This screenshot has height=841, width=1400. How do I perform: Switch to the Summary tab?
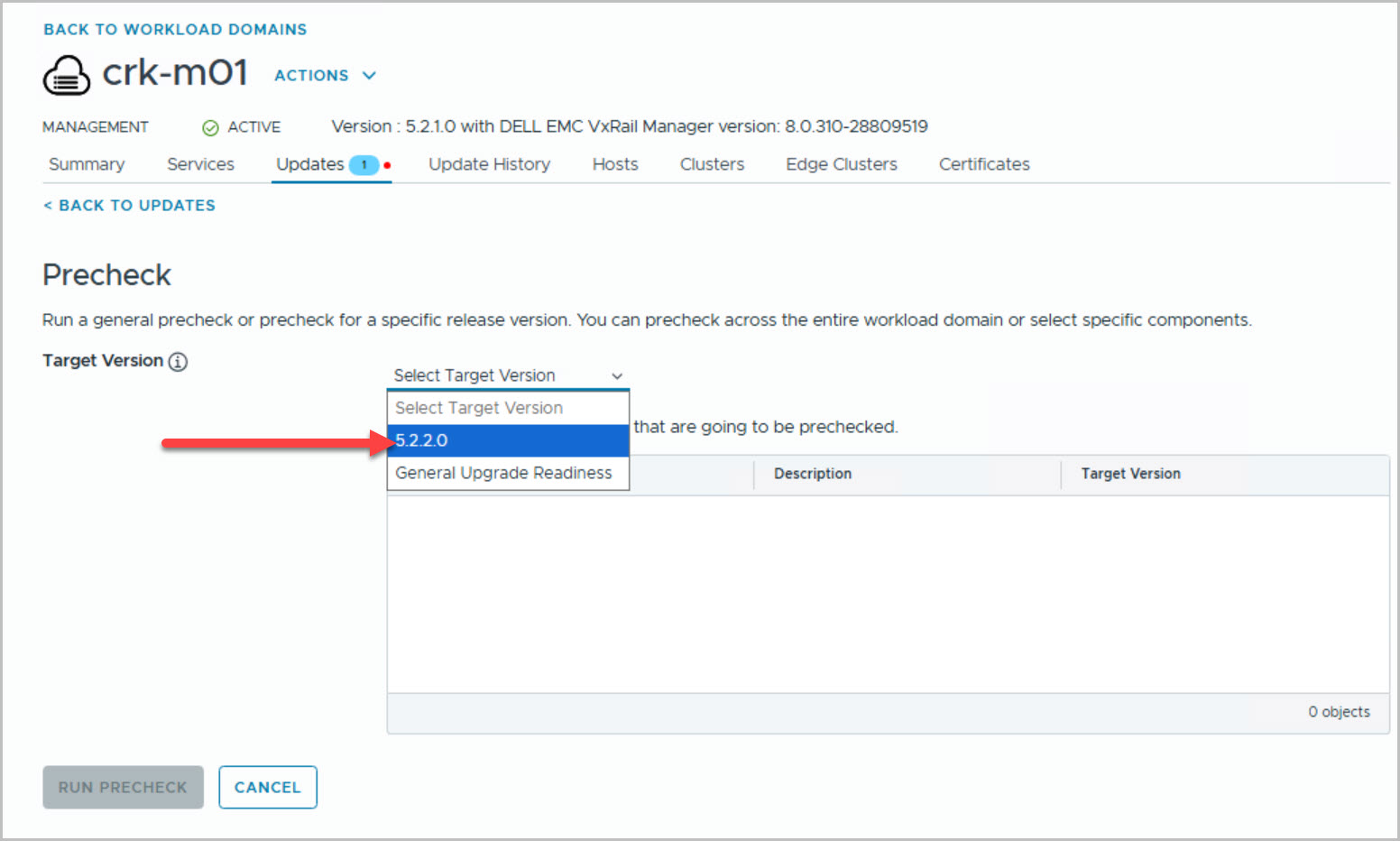[87, 164]
